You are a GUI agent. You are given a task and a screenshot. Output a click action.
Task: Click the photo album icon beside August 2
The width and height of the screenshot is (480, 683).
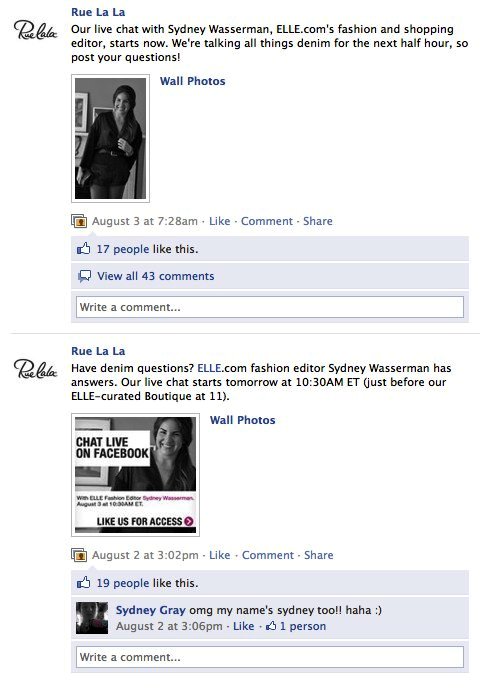click(79, 555)
